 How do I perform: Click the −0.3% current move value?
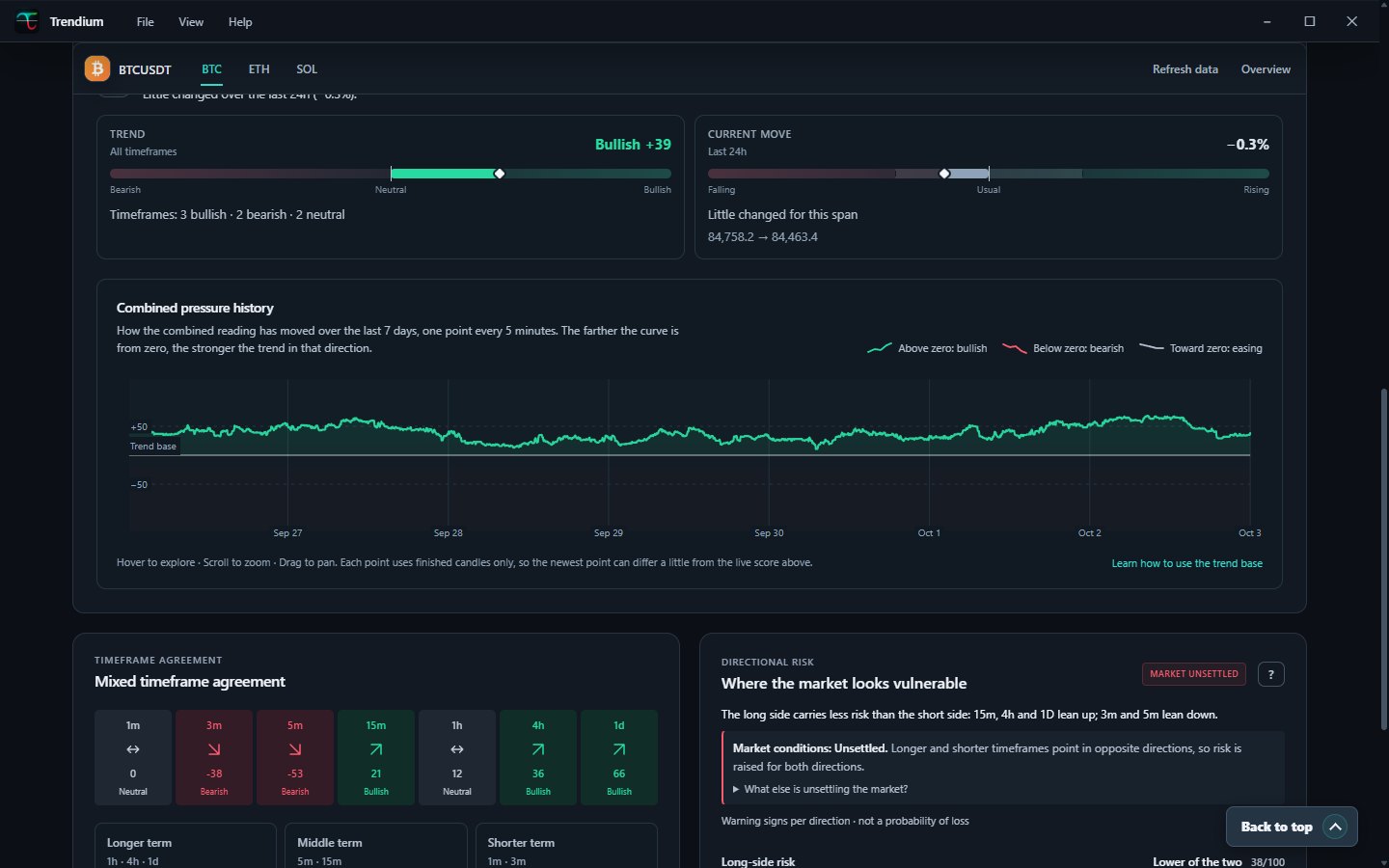coord(1248,145)
